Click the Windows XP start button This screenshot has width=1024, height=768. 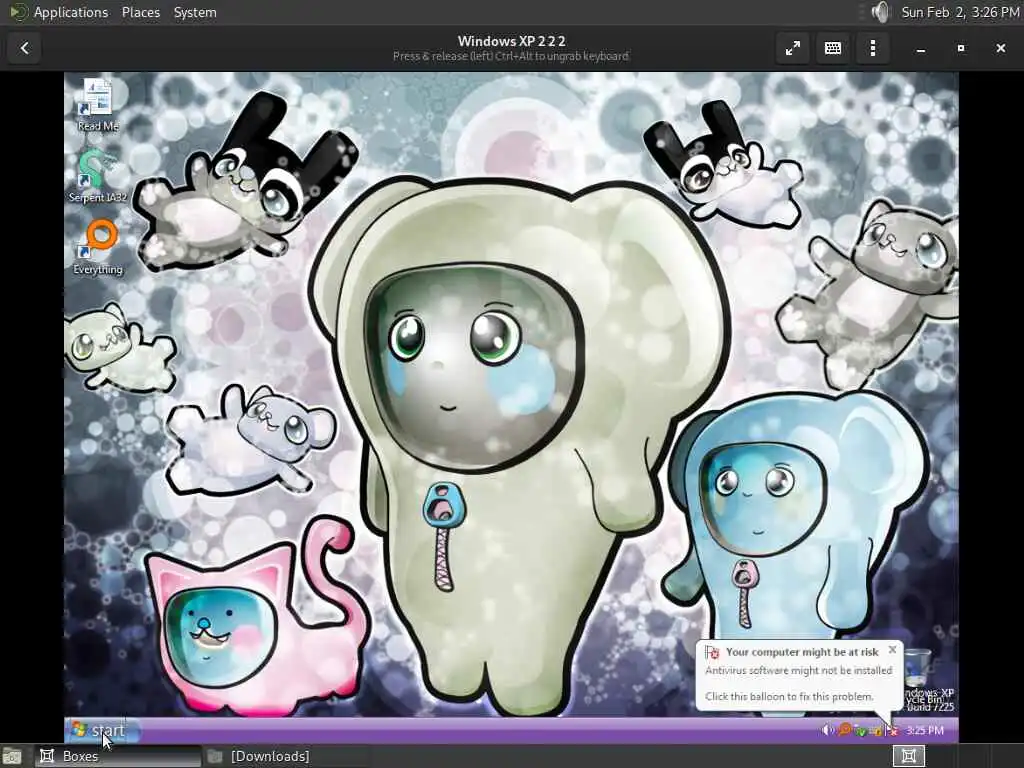(103, 730)
